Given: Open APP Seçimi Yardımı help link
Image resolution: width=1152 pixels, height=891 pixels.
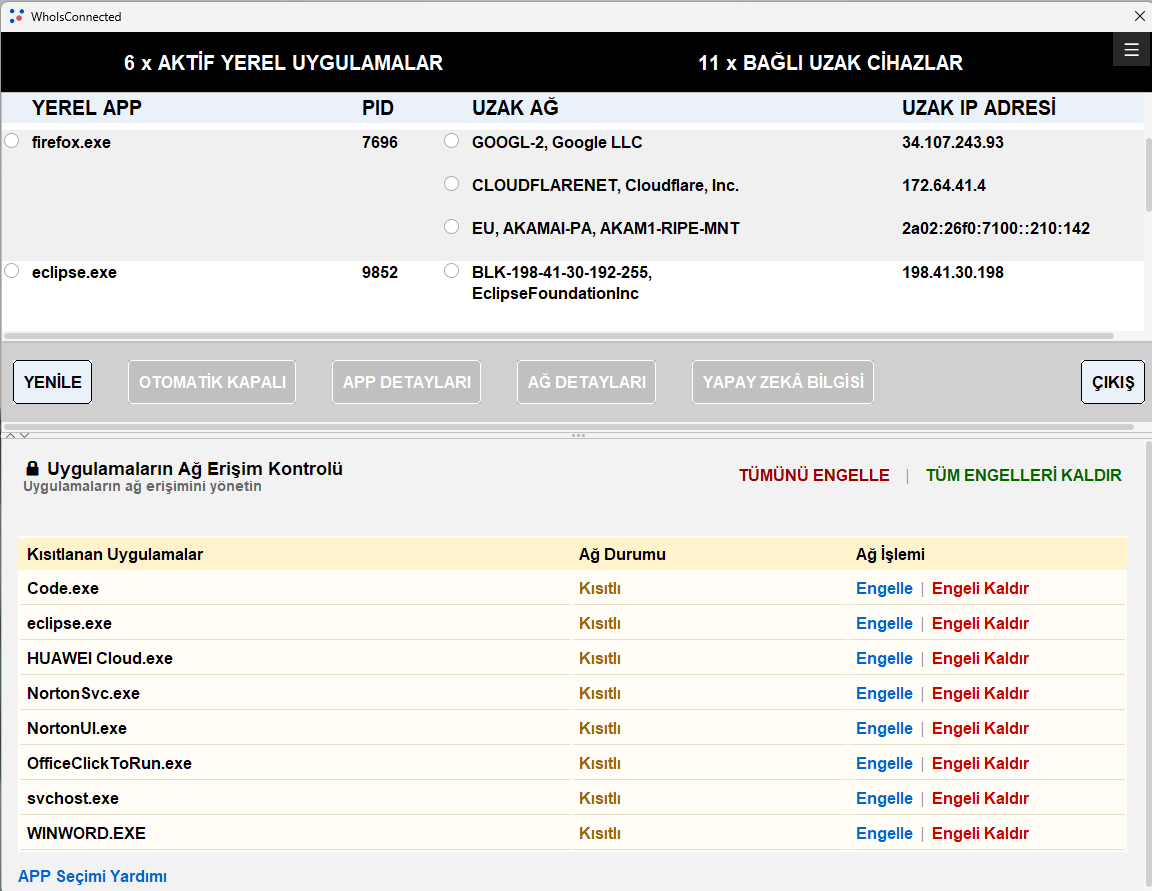Looking at the screenshot, I should click(93, 876).
